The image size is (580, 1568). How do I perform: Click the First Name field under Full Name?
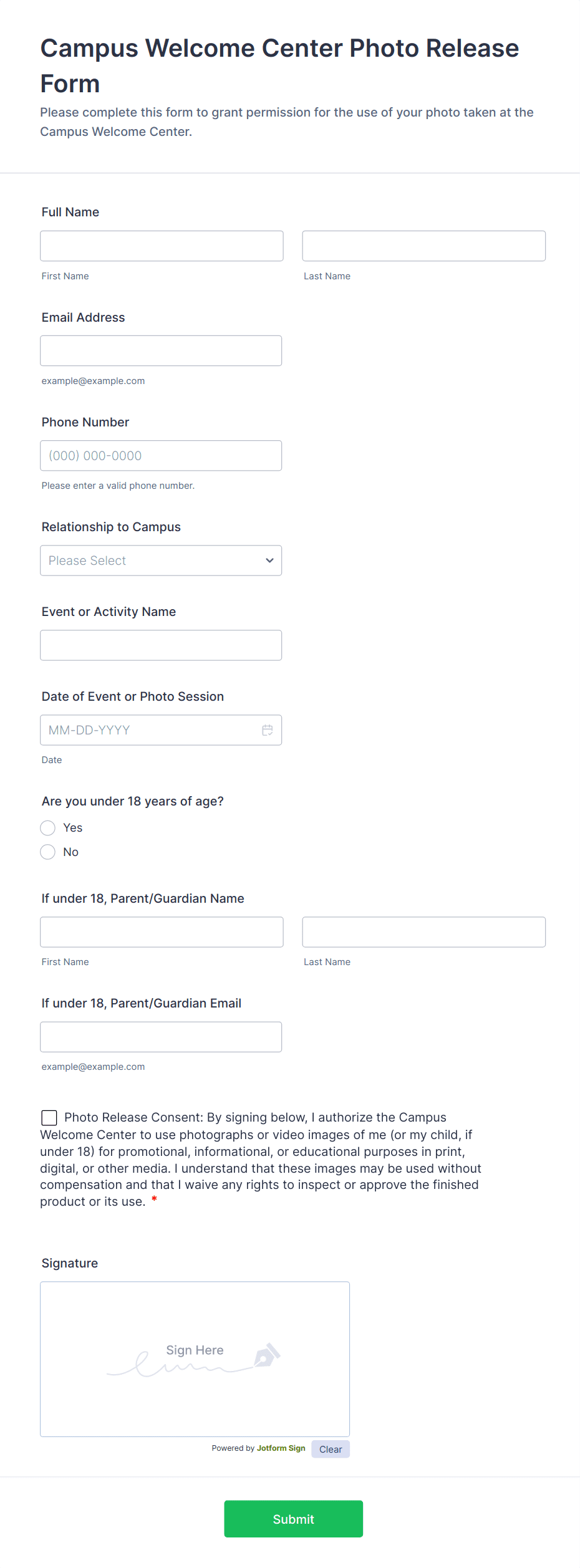(162, 246)
